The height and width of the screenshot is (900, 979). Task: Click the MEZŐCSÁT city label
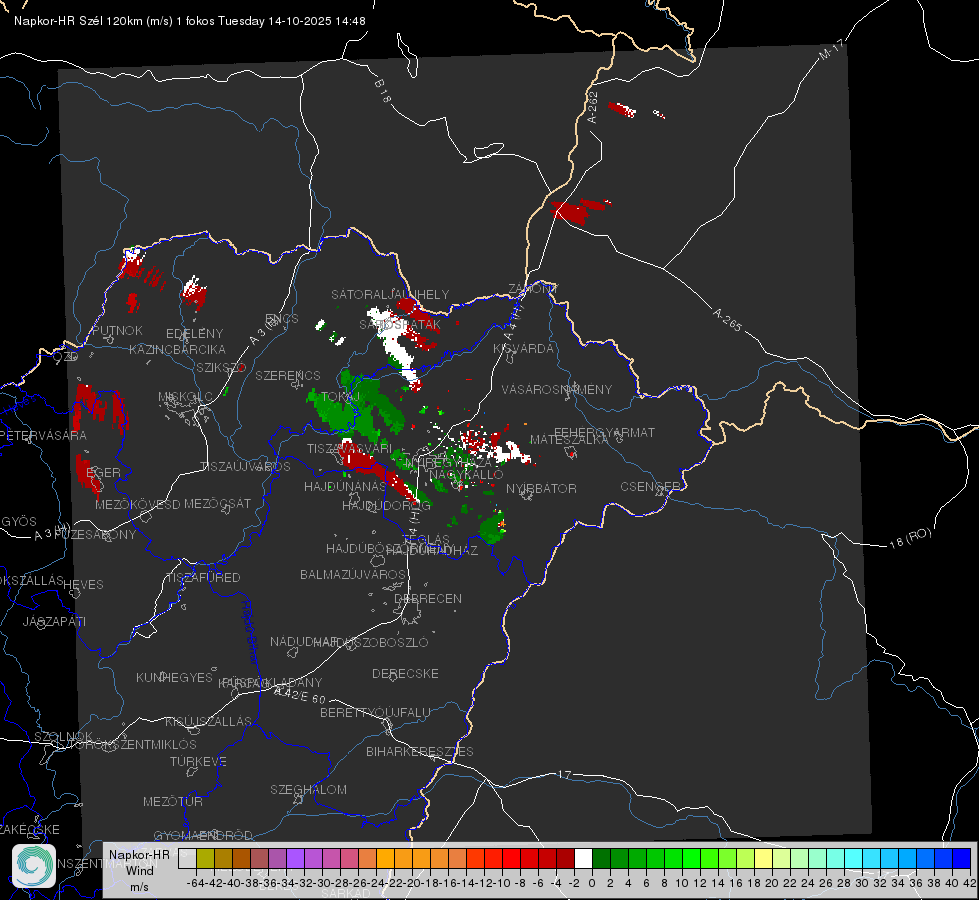click(217, 503)
